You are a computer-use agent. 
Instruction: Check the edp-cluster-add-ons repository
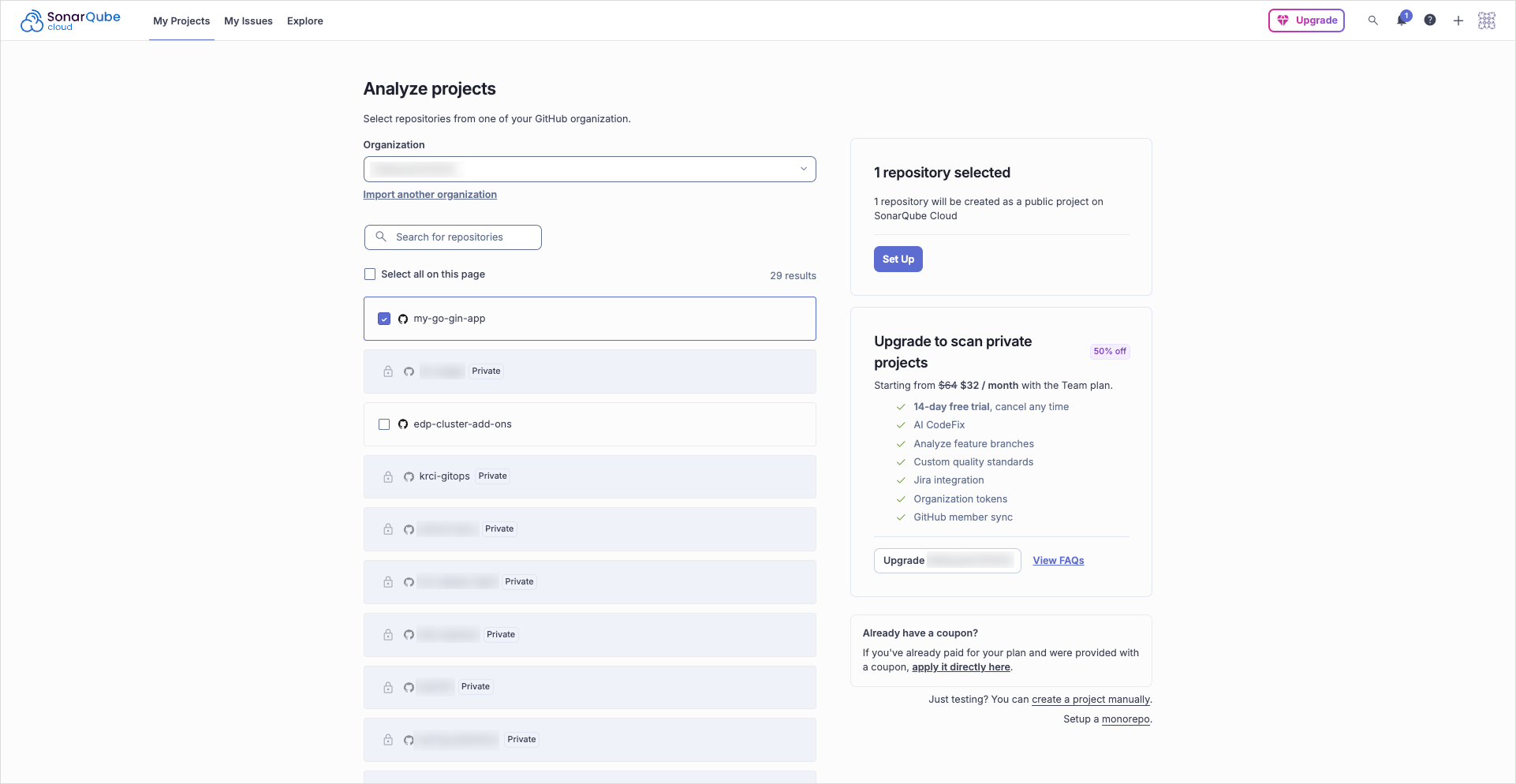coord(384,424)
